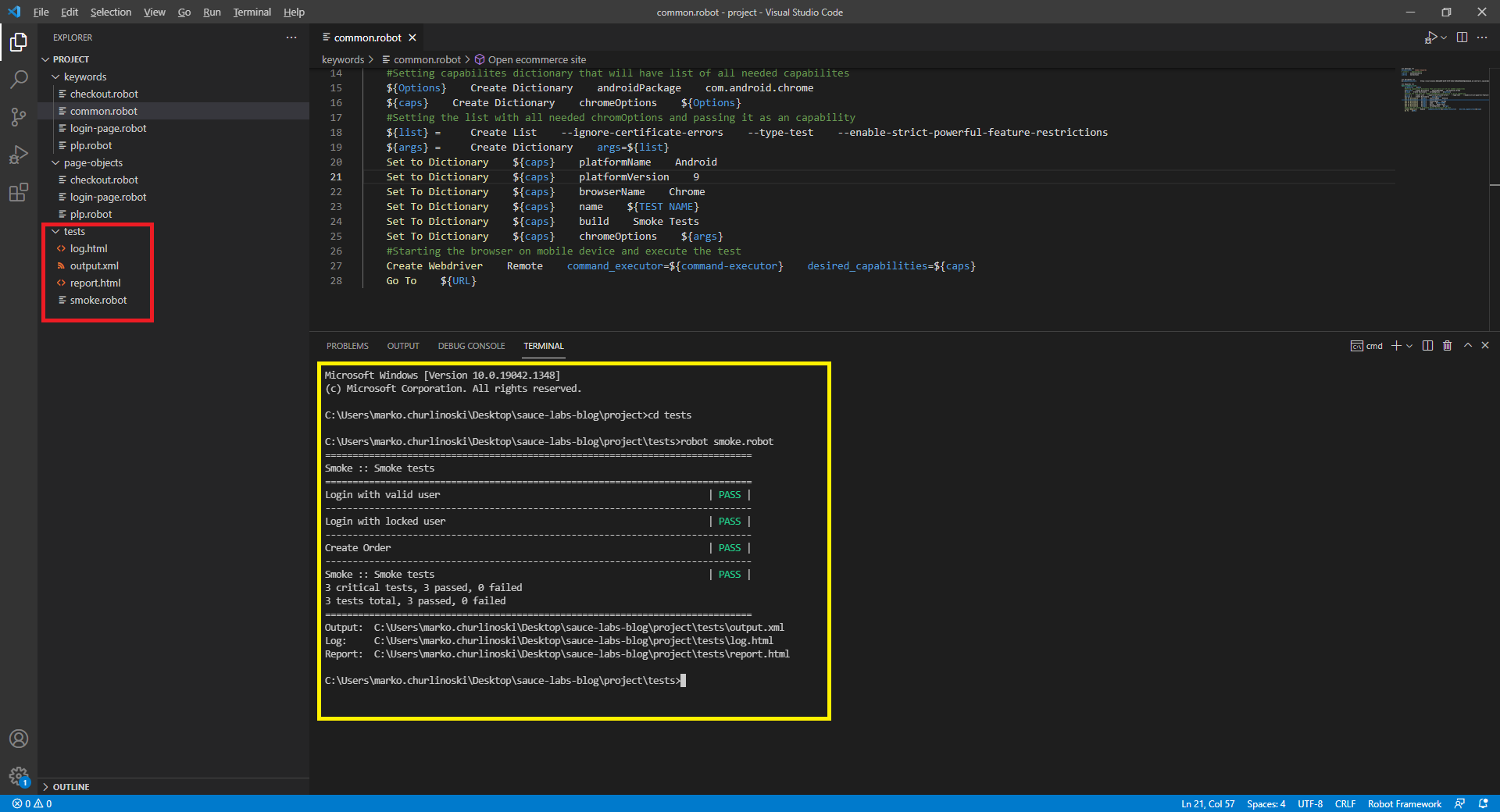Click Open ecommerce site breadcrumb

537,59
